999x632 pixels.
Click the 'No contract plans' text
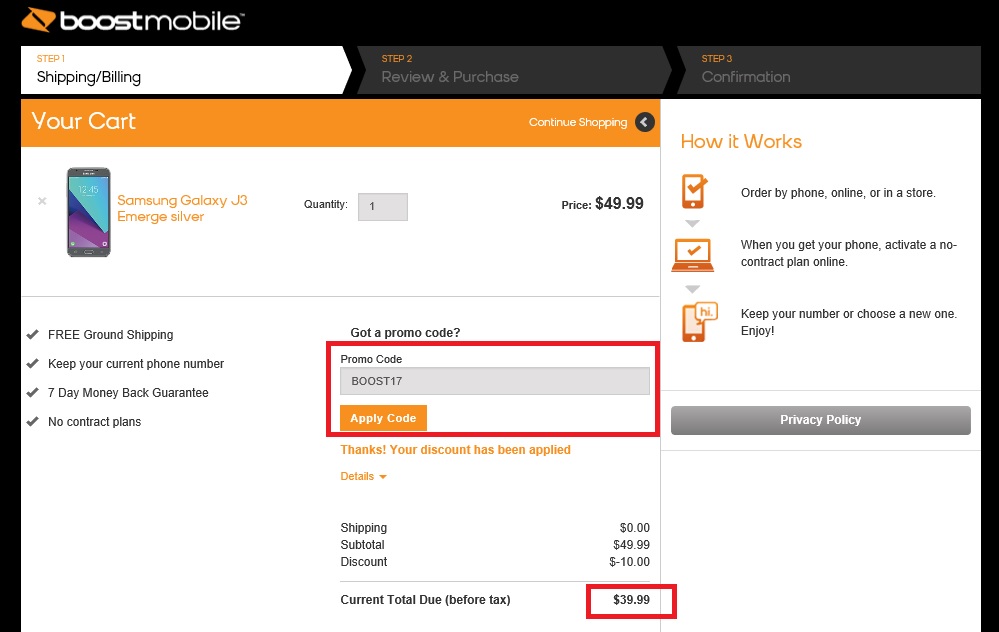94,422
